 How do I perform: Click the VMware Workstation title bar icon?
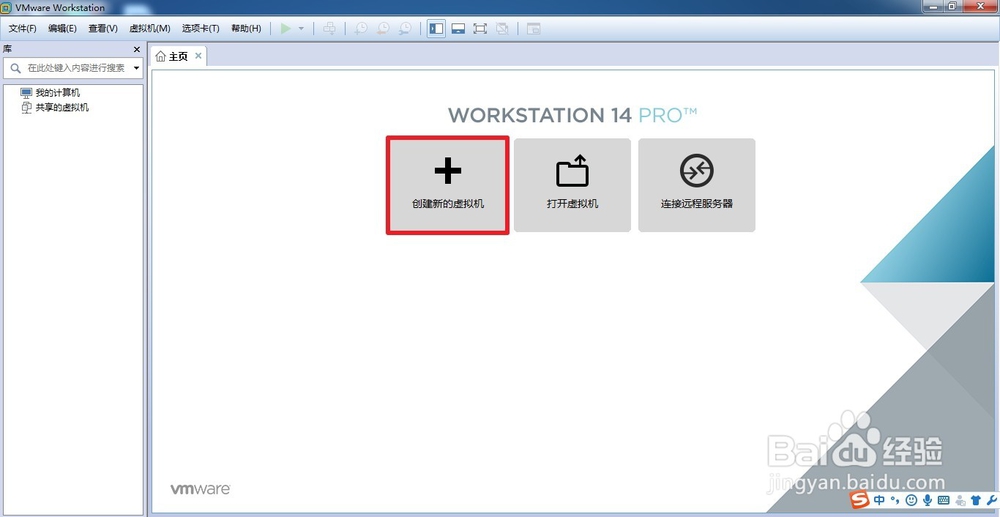(7, 8)
